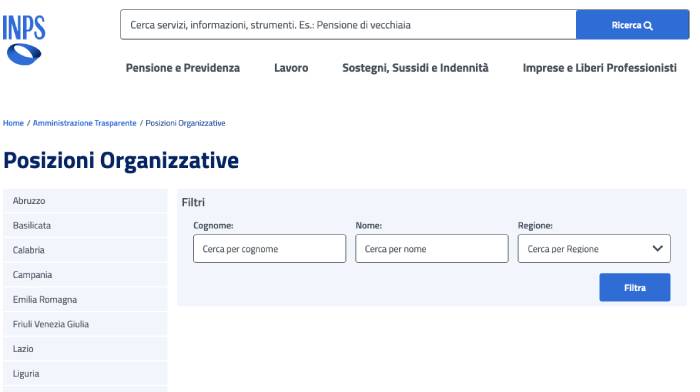Image resolution: width=700 pixels, height=392 pixels.
Task: Select Emilia Romagna in region list
Action: [x=85, y=300]
